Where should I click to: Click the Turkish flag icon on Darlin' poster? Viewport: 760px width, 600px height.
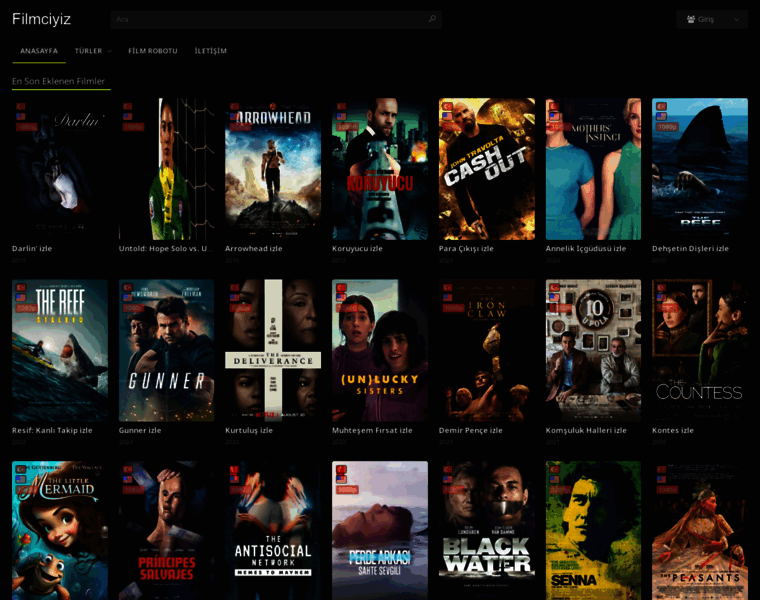[20, 107]
